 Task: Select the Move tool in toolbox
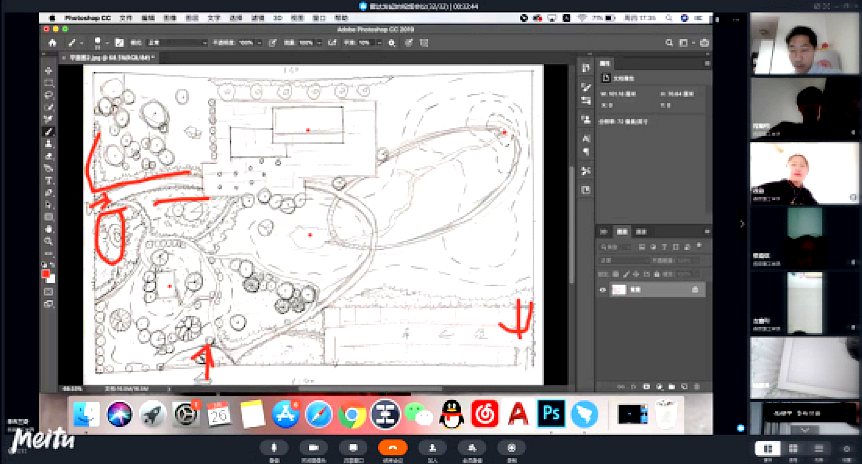(x=48, y=71)
